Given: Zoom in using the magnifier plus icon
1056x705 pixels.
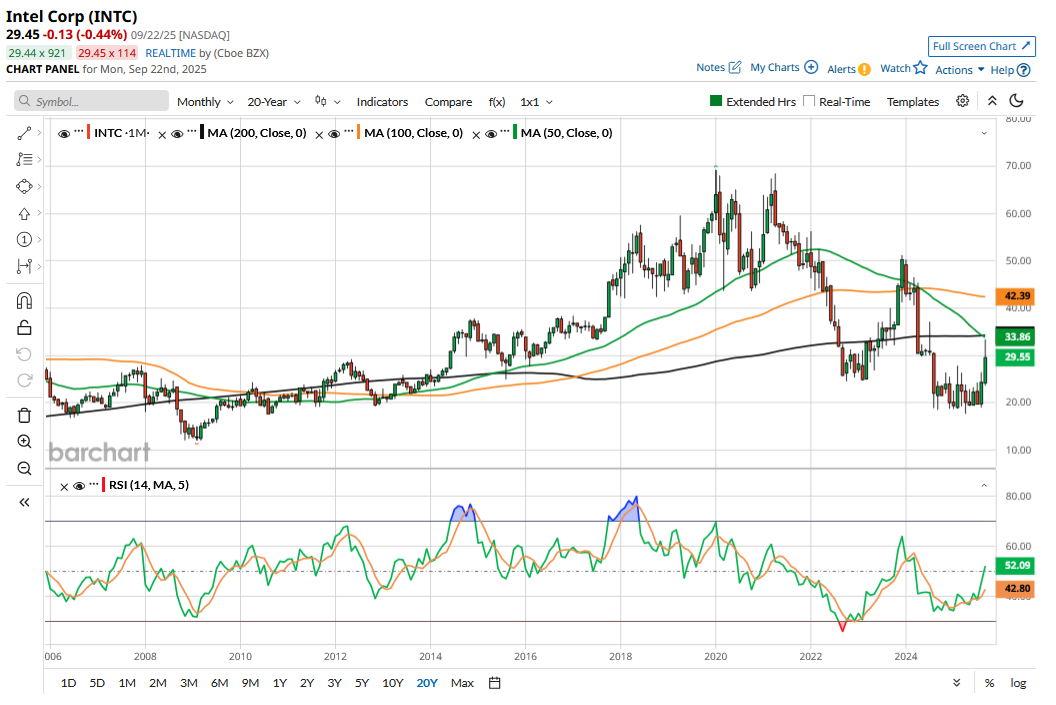Looking at the screenshot, I should tap(25, 441).
